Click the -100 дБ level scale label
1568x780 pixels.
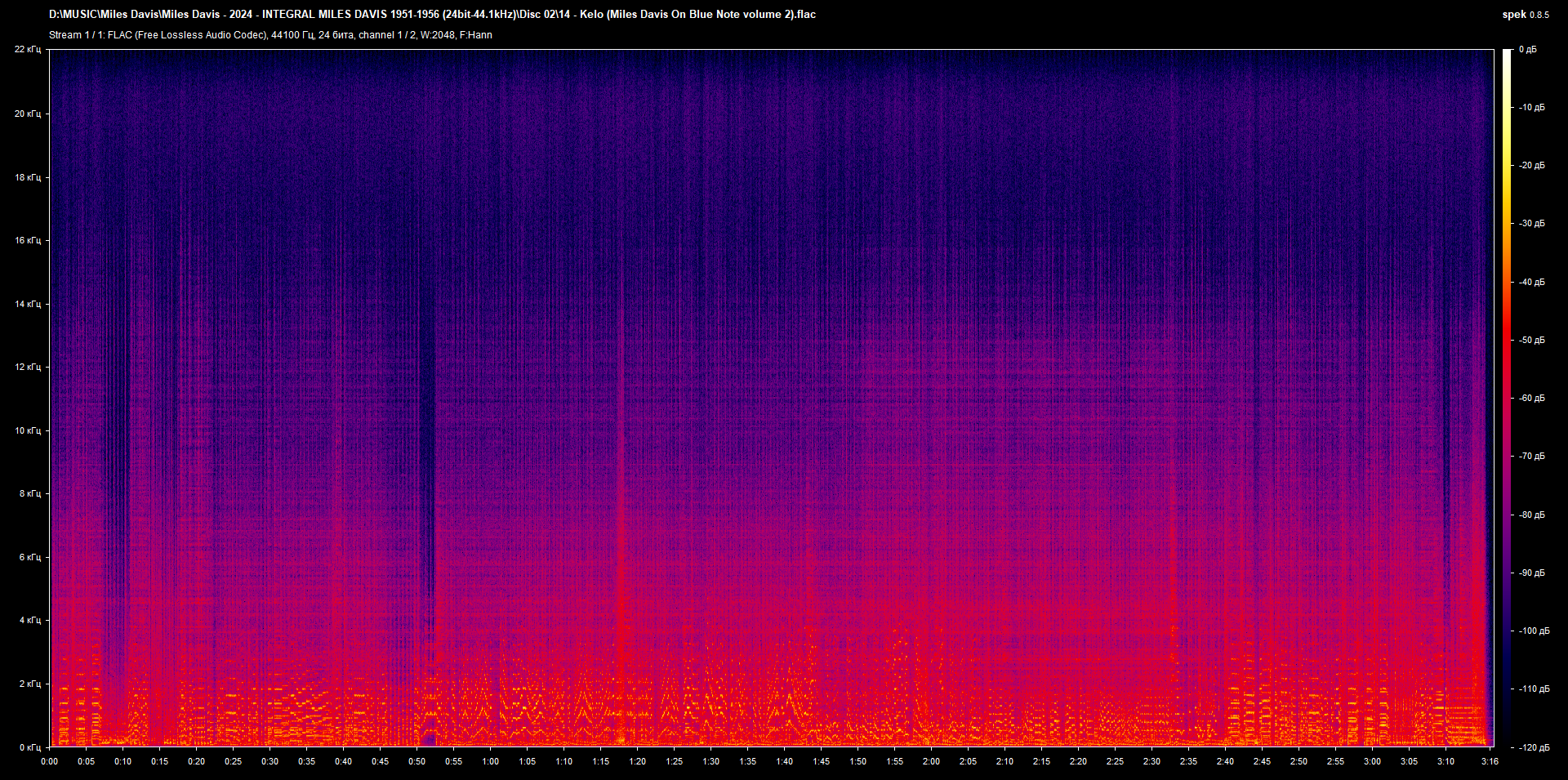pyautogui.click(x=1533, y=631)
